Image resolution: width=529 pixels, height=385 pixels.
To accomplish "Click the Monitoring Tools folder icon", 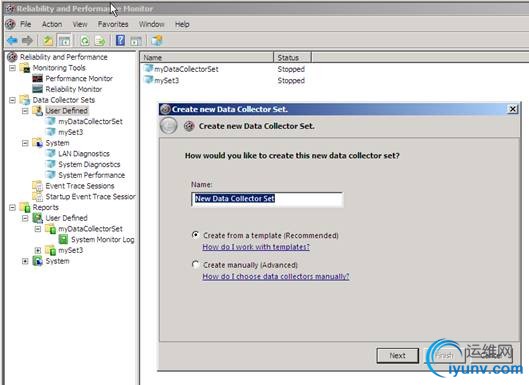I will 25,67.
